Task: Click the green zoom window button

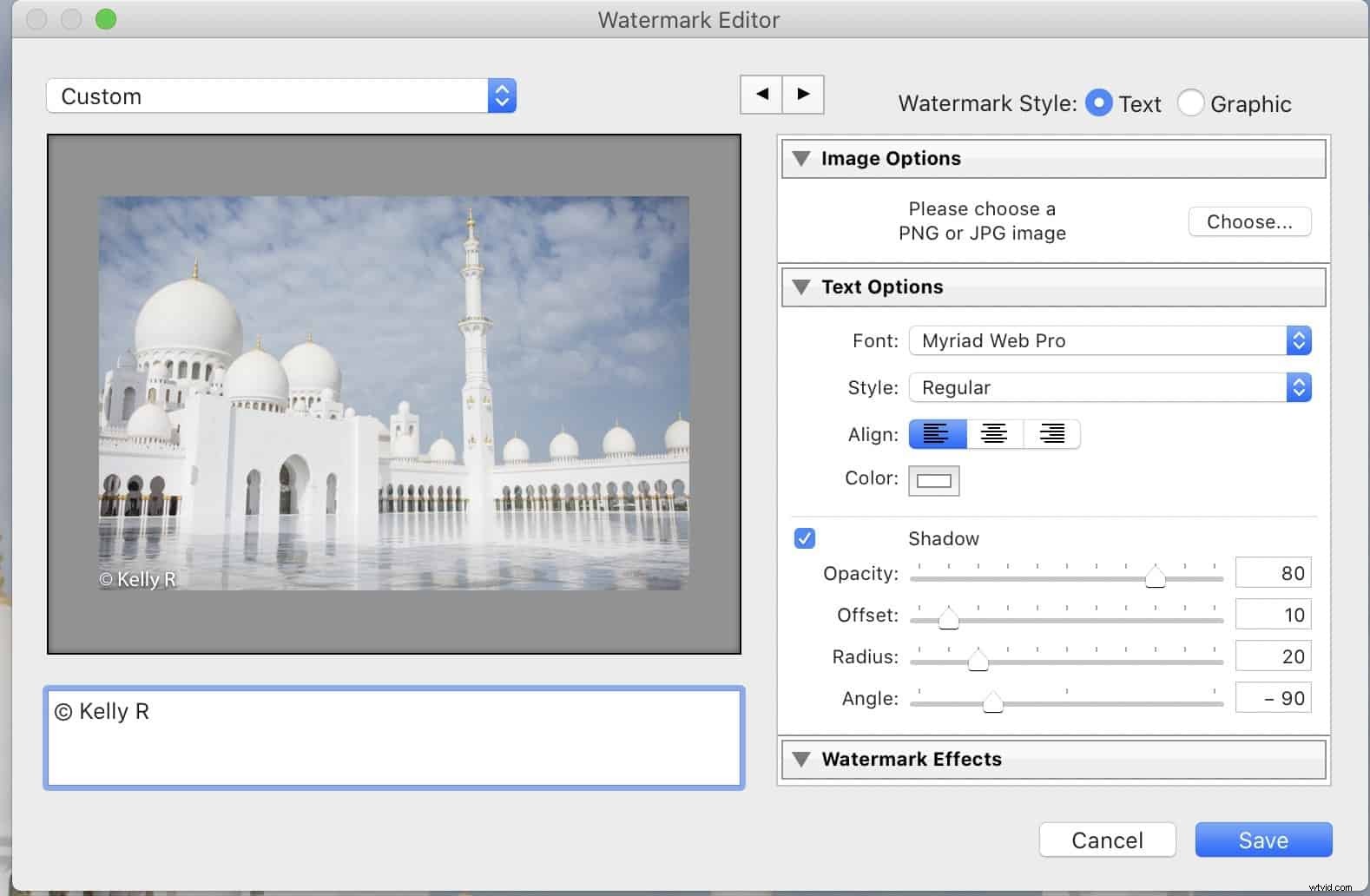Action: coord(106,19)
